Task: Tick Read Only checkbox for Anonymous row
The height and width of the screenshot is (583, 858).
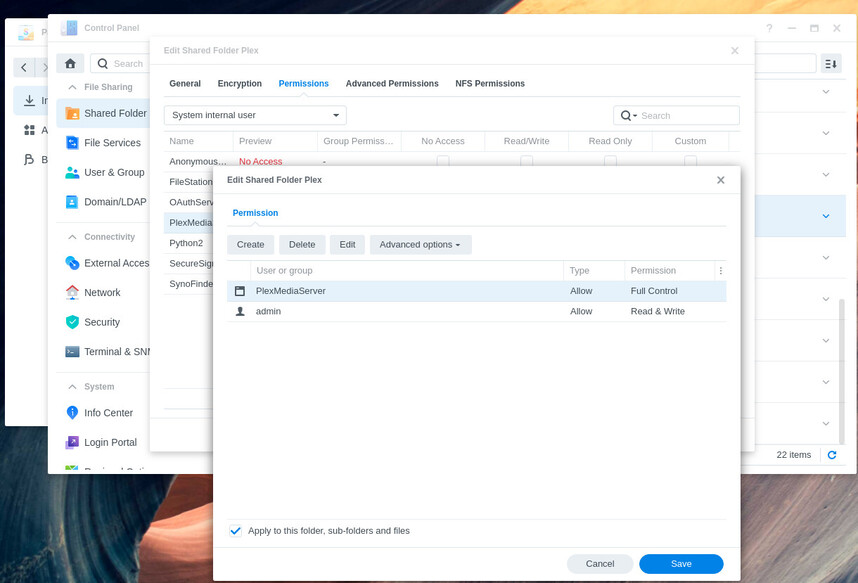Action: (610, 161)
